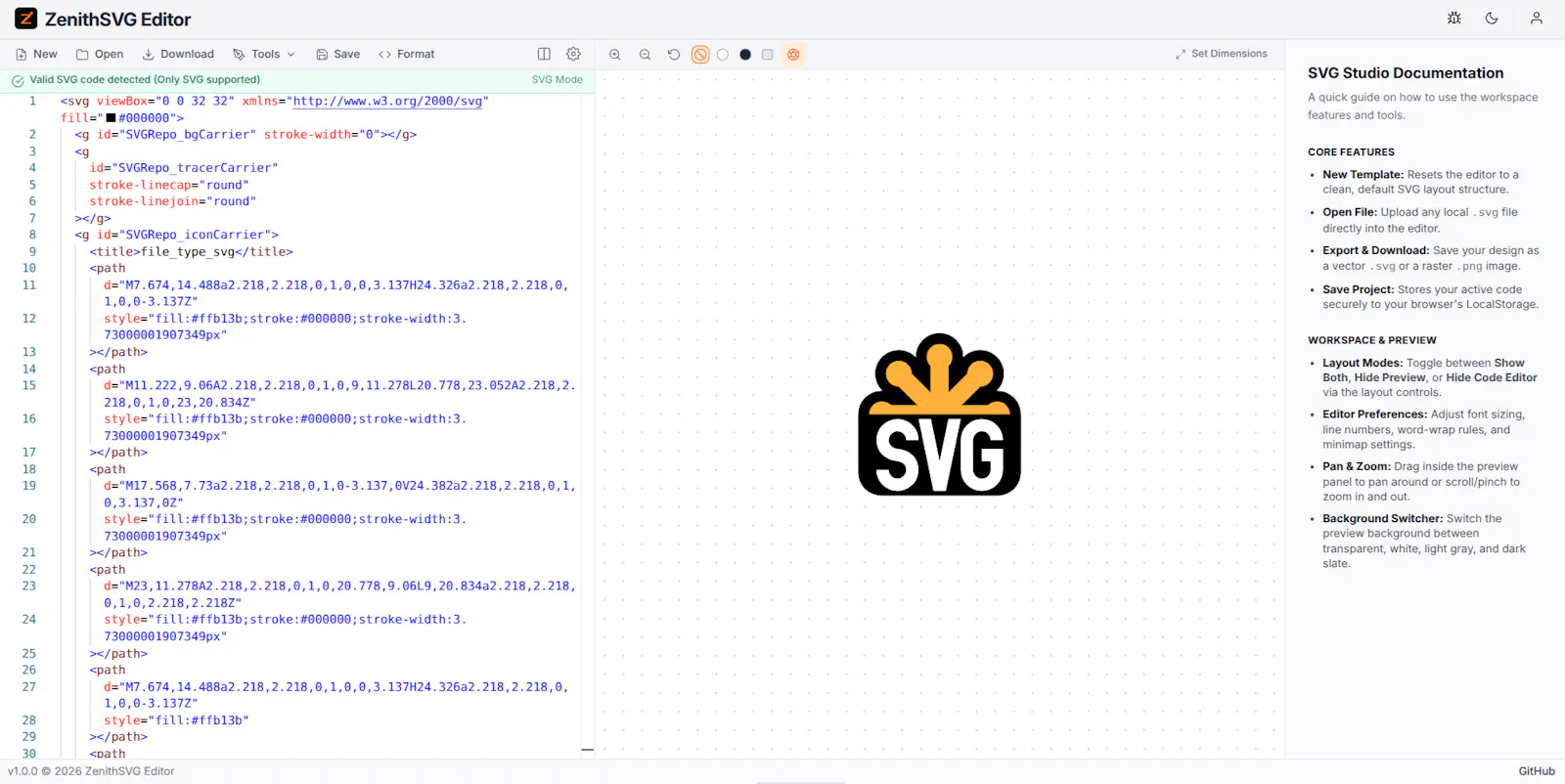Click the Background Switcher documentation item
Viewport: 1565px width, 784px height.
coord(1424,541)
